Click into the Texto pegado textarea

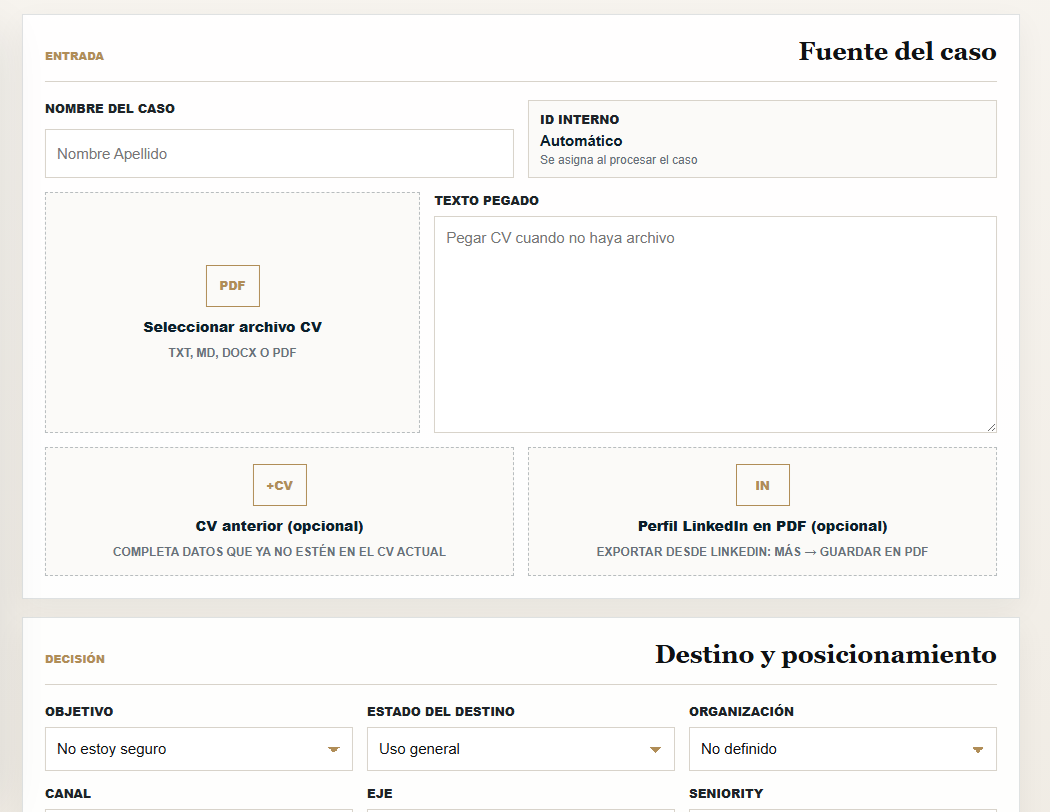pyautogui.click(x=715, y=324)
